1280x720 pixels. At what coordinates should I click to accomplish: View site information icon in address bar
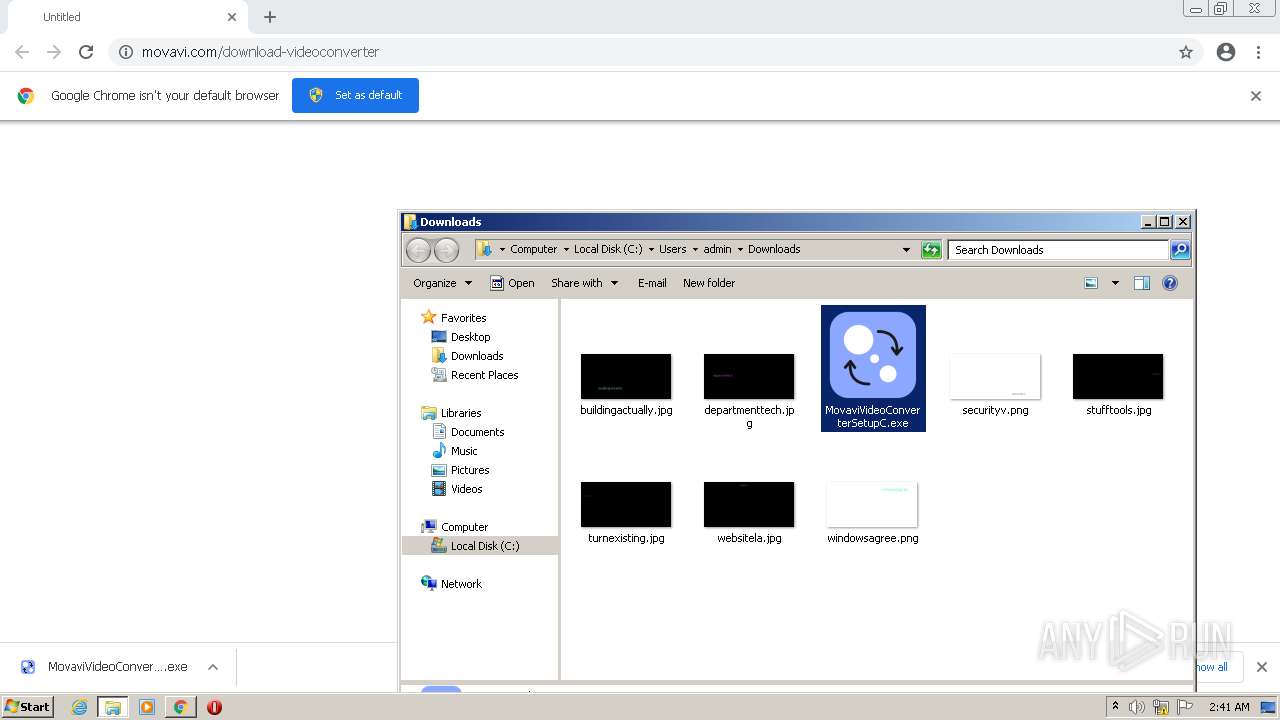[126, 52]
